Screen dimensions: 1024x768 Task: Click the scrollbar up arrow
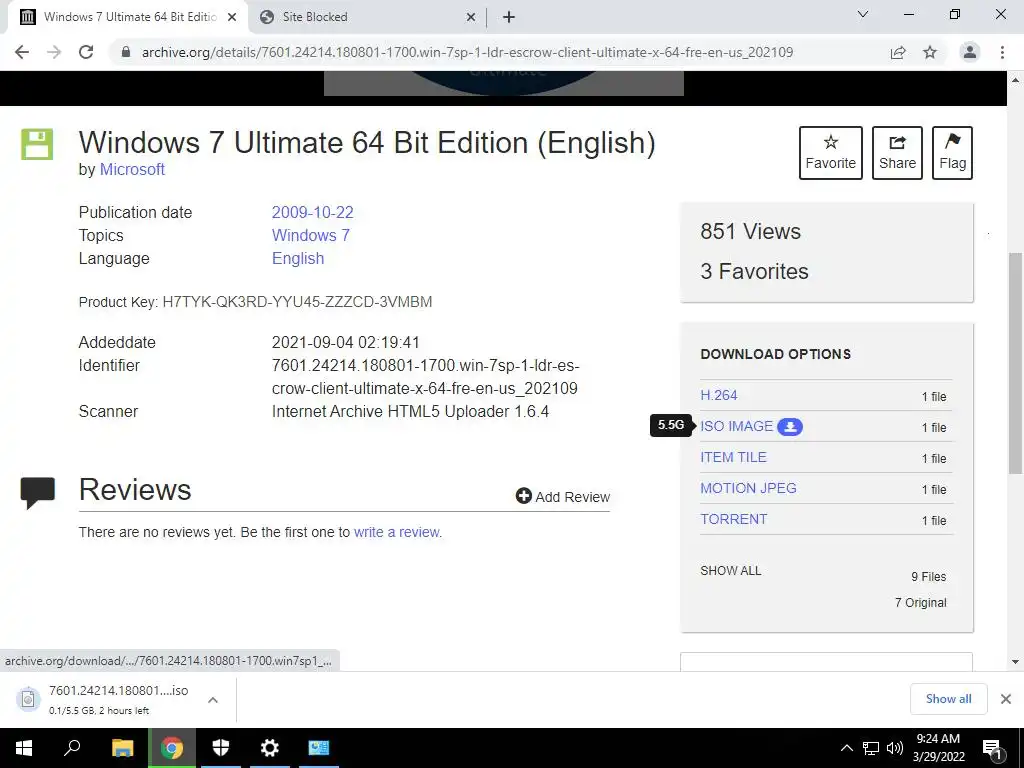tap(1015, 80)
